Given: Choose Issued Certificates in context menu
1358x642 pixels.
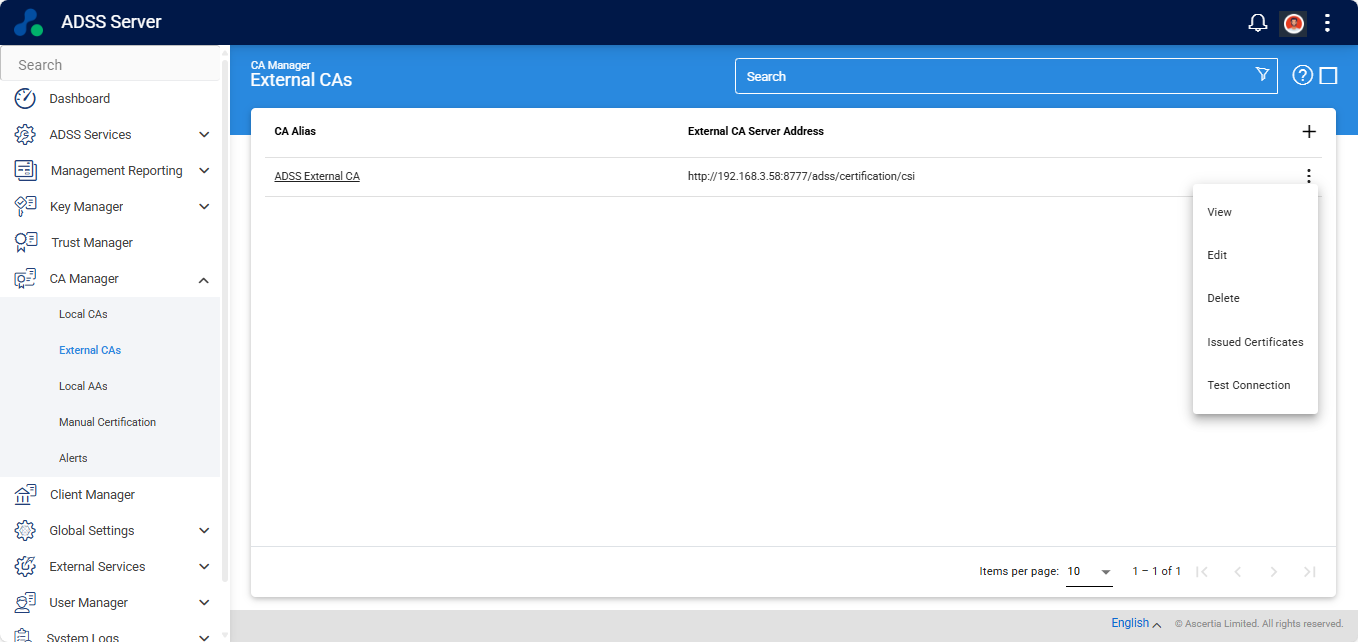Looking at the screenshot, I should click(x=1254, y=342).
